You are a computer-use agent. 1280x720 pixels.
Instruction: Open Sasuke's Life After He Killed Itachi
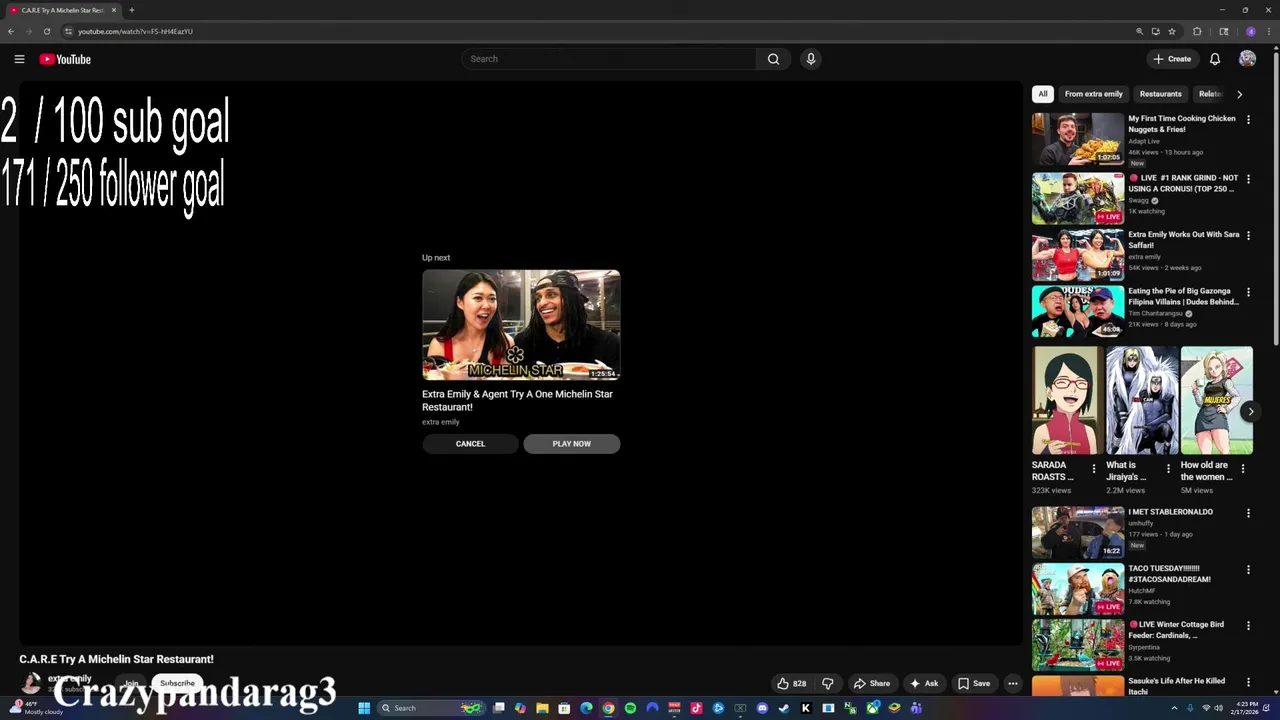(1176, 686)
